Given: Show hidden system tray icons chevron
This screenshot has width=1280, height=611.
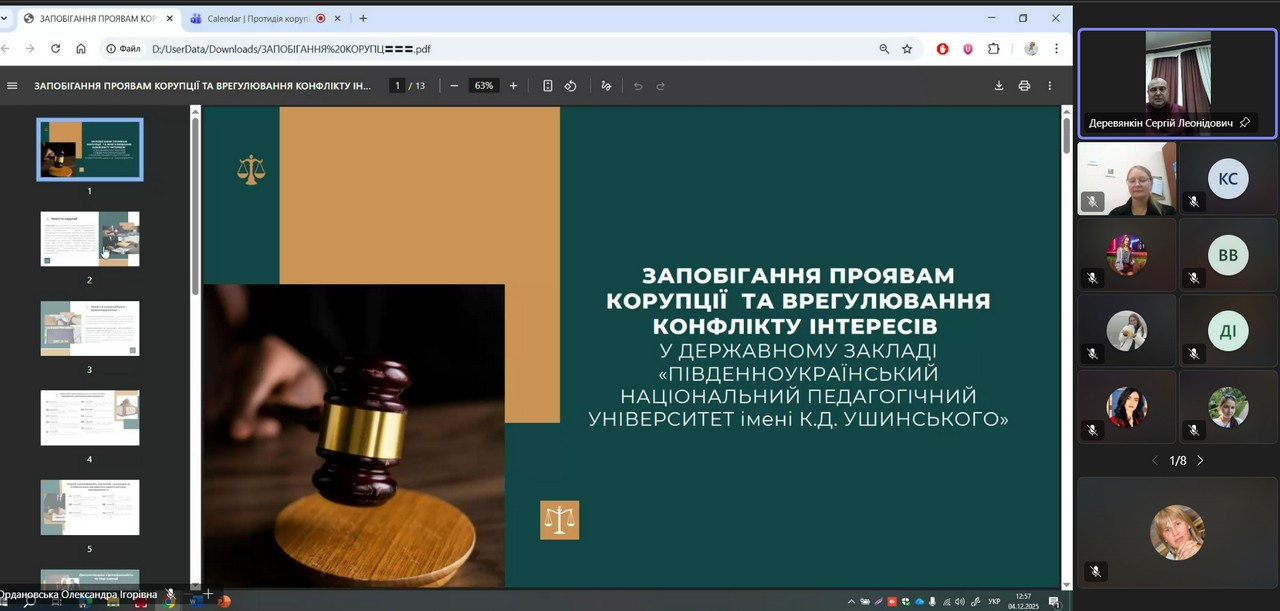Looking at the screenshot, I should [851, 602].
